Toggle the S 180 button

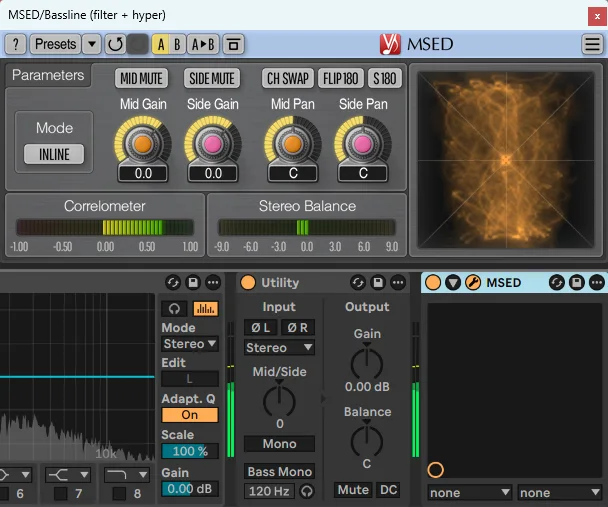click(x=385, y=79)
